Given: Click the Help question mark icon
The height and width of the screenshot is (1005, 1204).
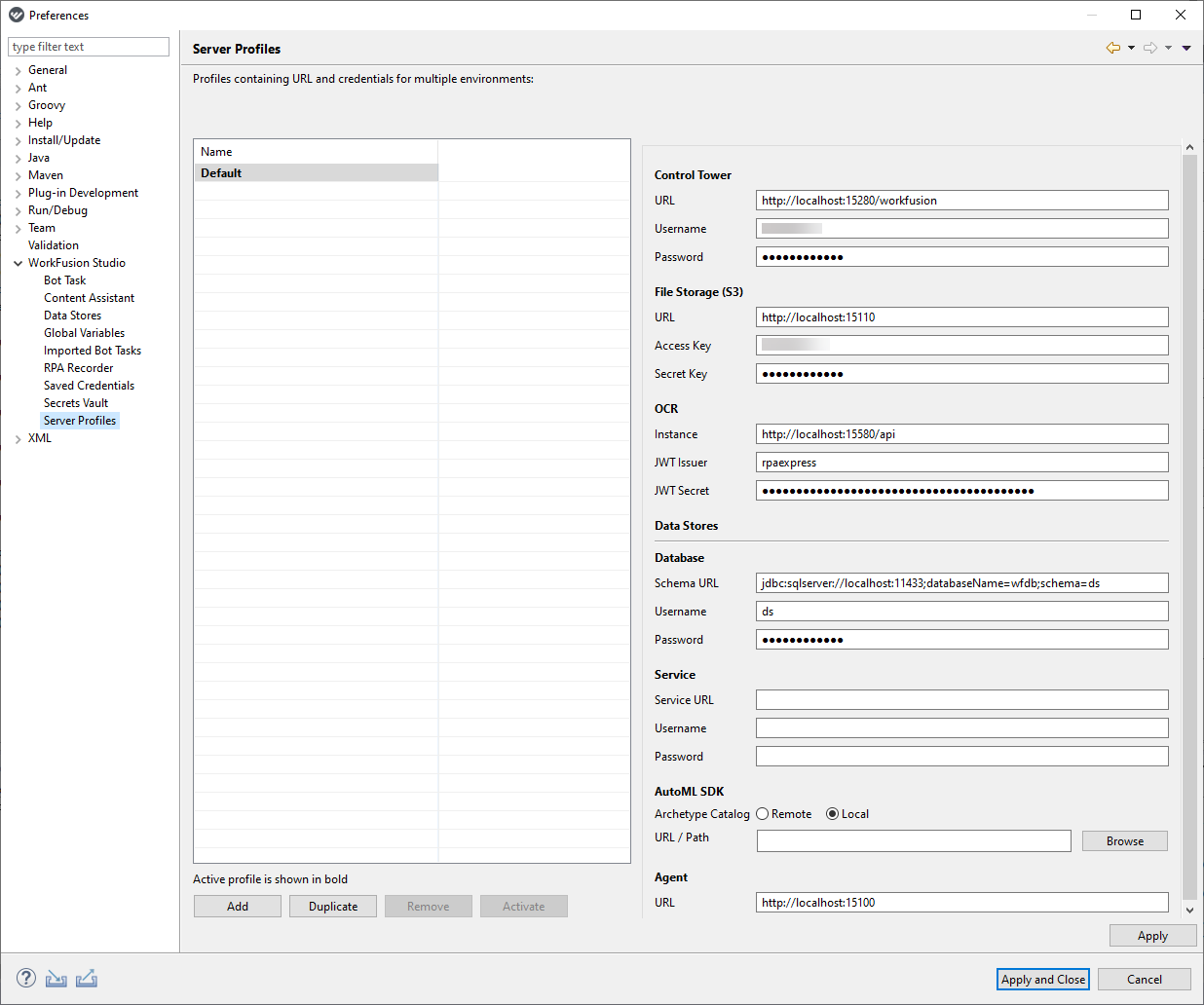Looking at the screenshot, I should point(26,978).
